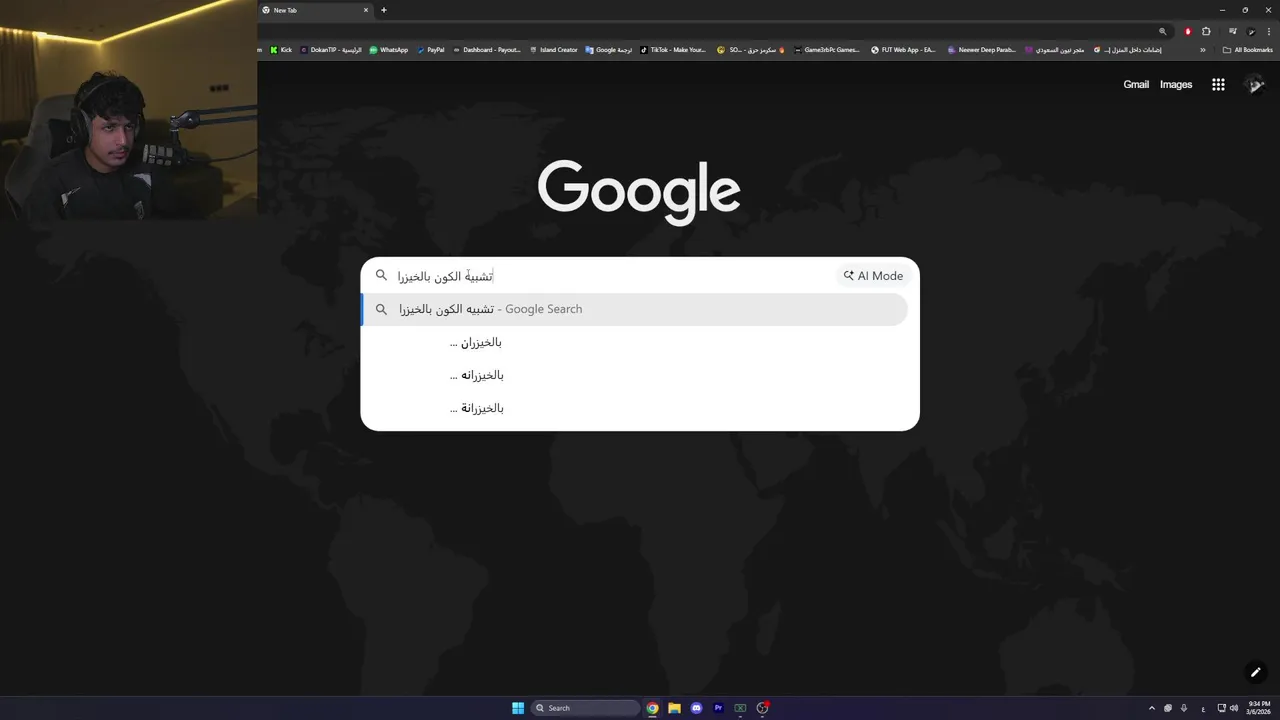The height and width of the screenshot is (720, 1280).
Task: Open the WhatsApp bookmark
Action: (x=389, y=50)
